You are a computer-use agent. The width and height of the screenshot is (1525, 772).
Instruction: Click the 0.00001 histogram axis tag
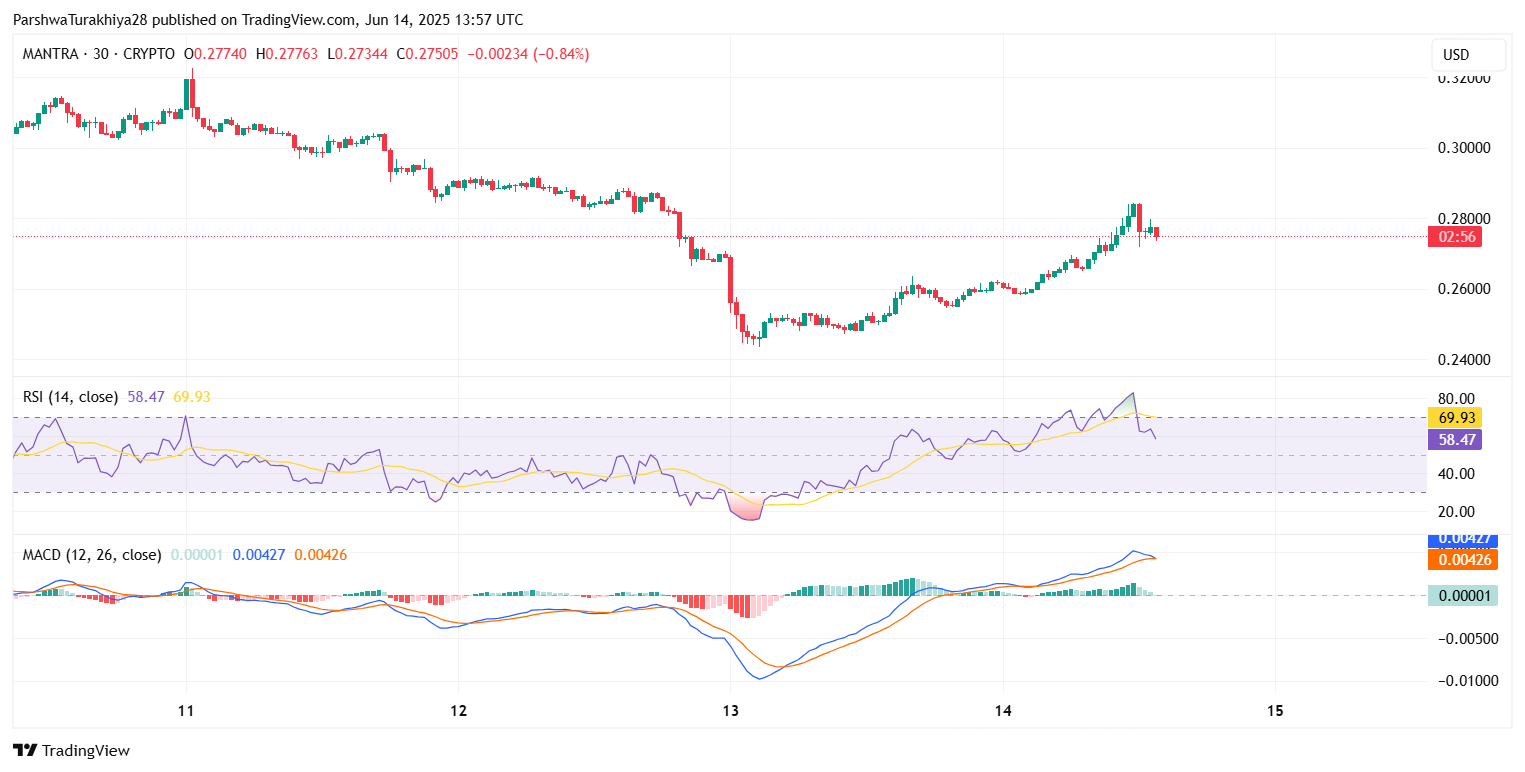click(x=1461, y=596)
